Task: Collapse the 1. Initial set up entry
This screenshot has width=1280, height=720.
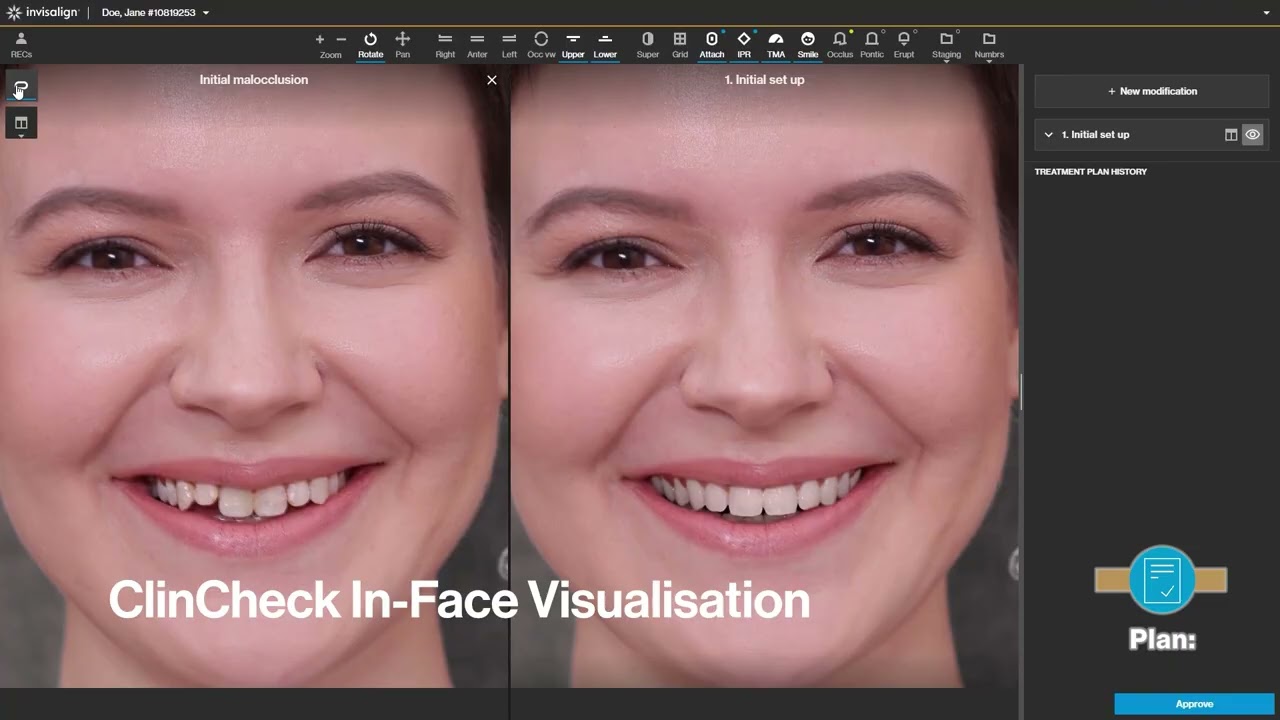Action: pyautogui.click(x=1048, y=134)
